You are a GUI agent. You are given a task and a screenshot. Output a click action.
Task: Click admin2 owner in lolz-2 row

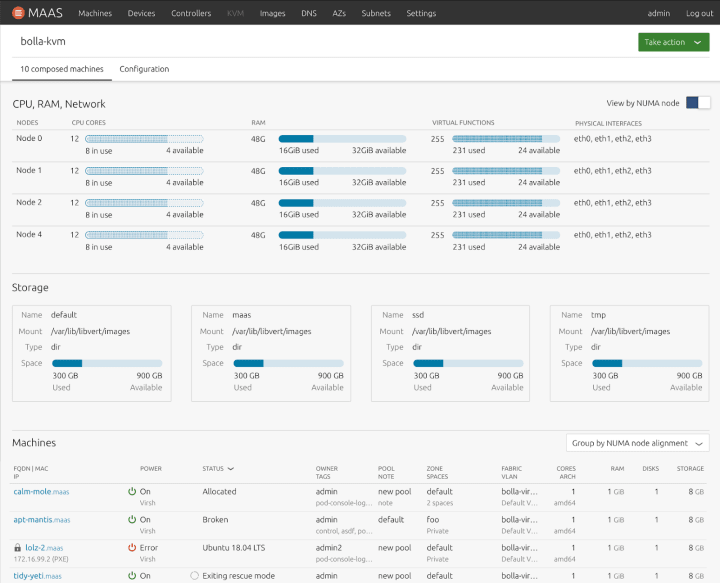pos(329,547)
